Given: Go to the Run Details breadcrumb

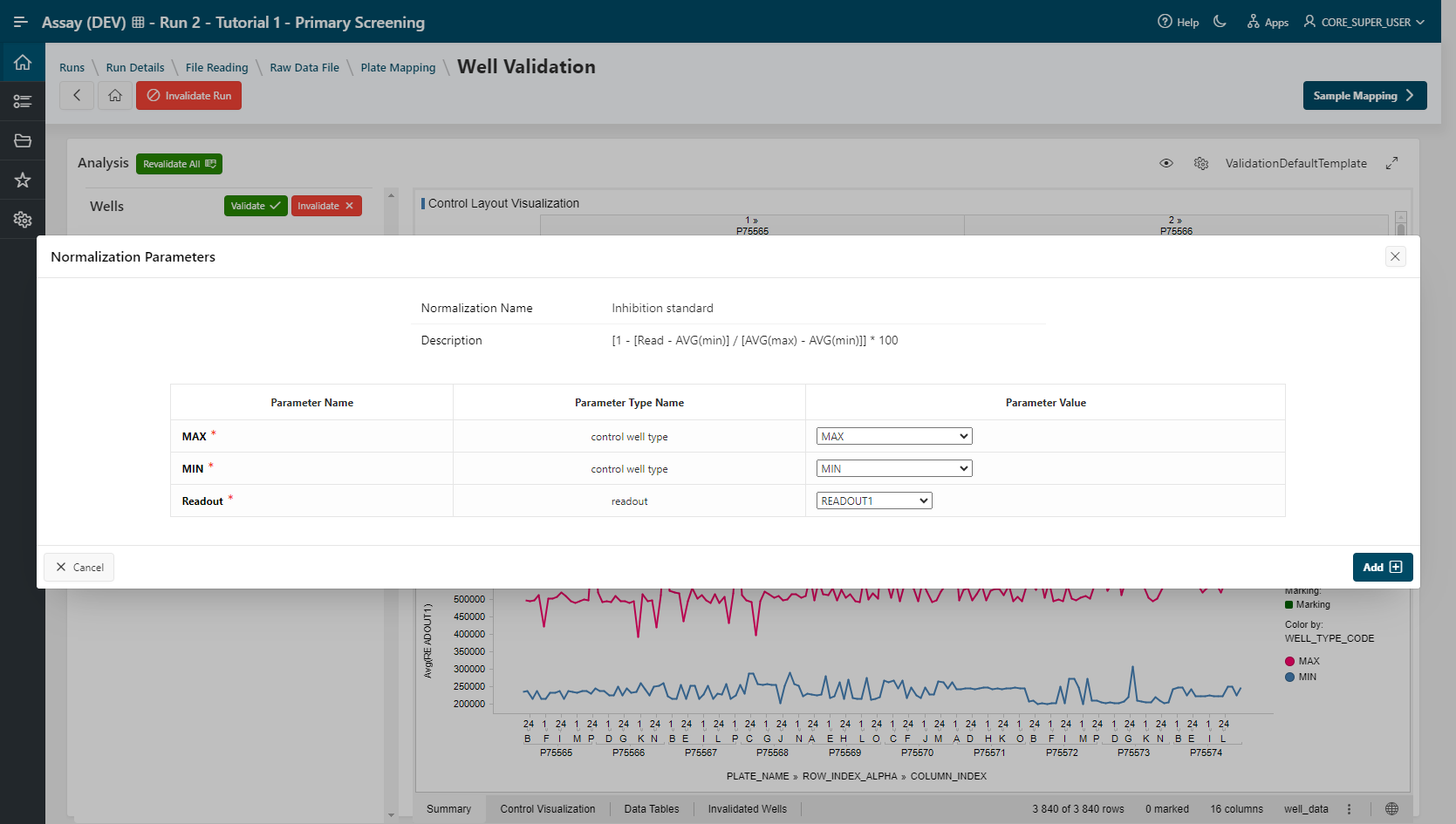Looking at the screenshot, I should 135,67.
